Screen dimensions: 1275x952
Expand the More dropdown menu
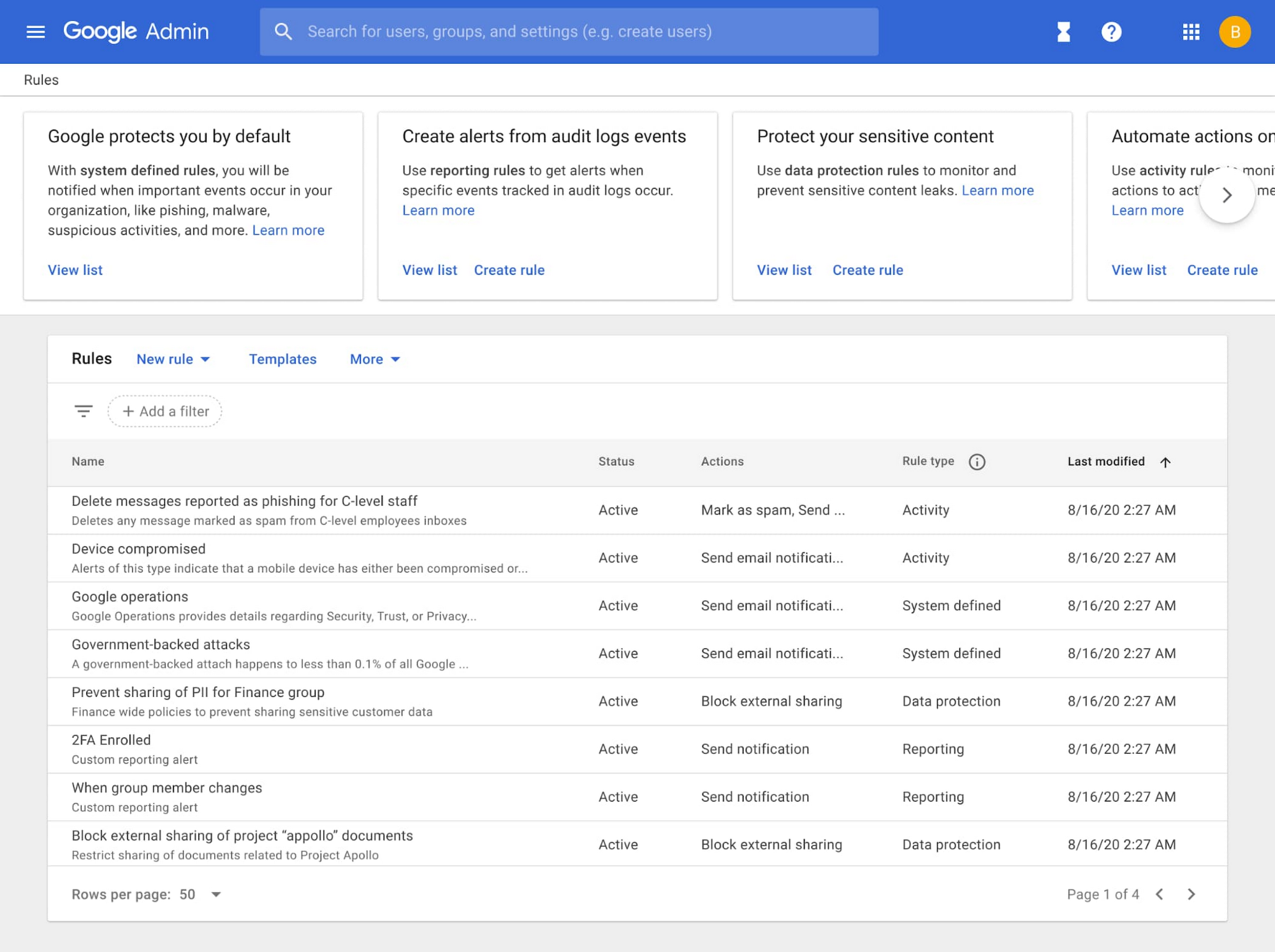point(375,359)
